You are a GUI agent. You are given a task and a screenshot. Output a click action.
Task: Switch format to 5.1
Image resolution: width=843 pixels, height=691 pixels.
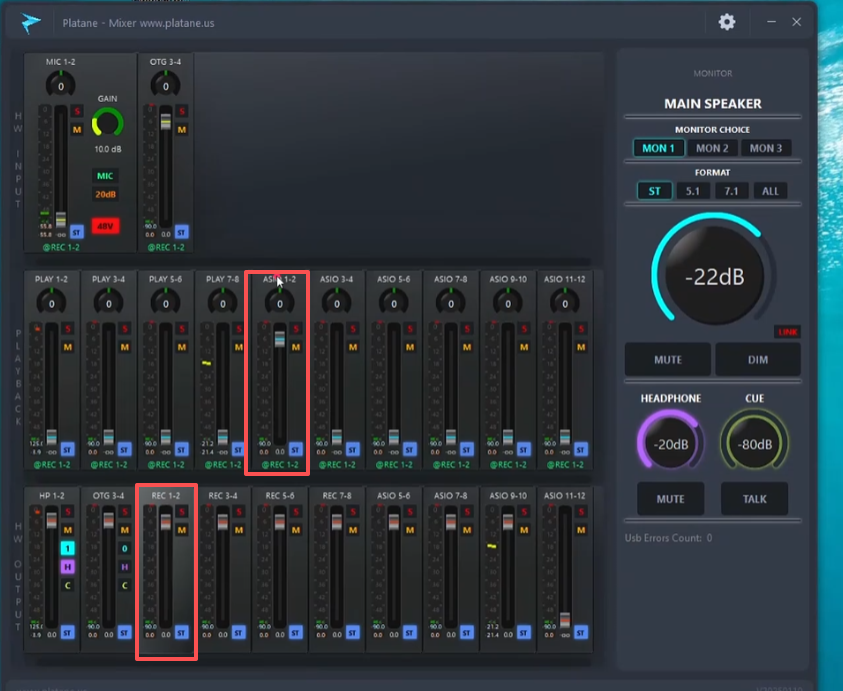692,191
